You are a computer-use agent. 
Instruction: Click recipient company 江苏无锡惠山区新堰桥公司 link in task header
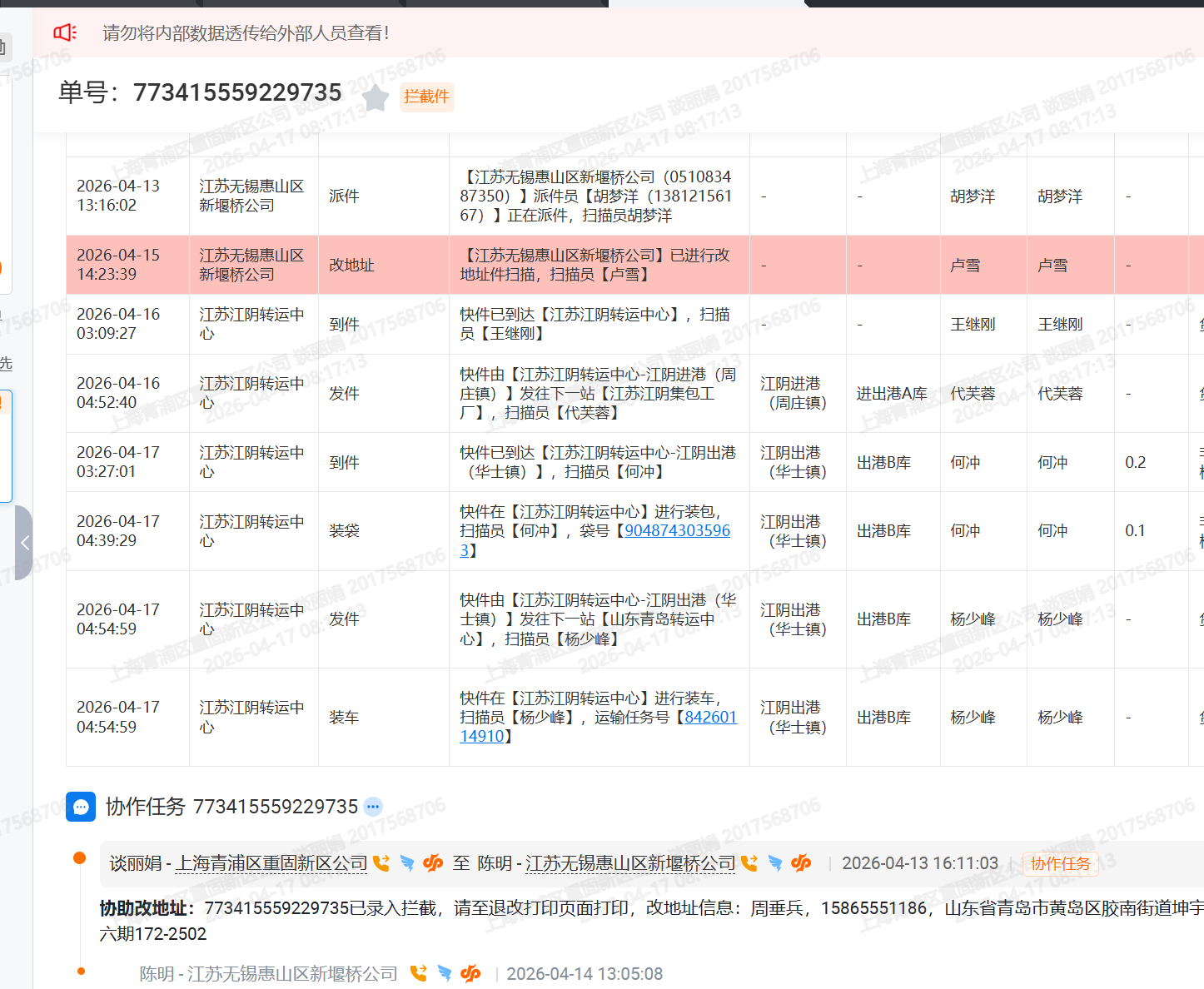[x=630, y=863]
